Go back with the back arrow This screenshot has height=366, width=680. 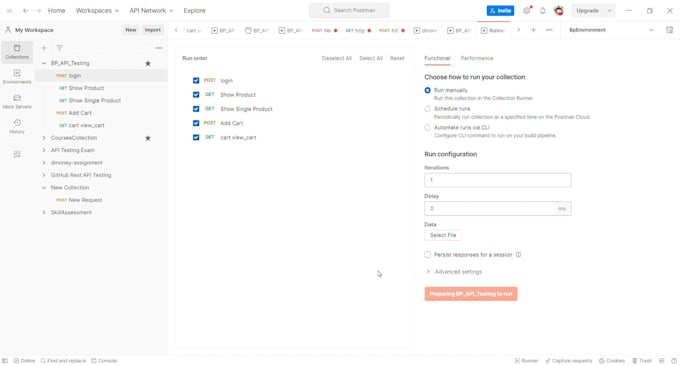26,10
